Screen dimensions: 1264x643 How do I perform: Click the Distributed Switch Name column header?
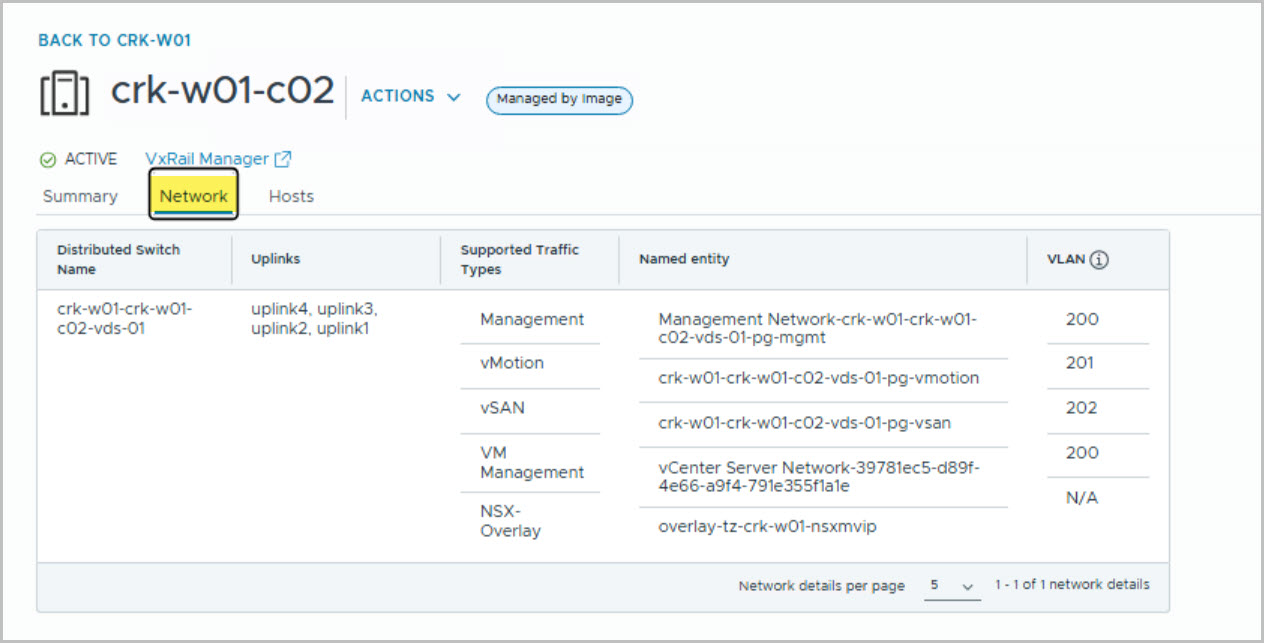tap(119, 259)
